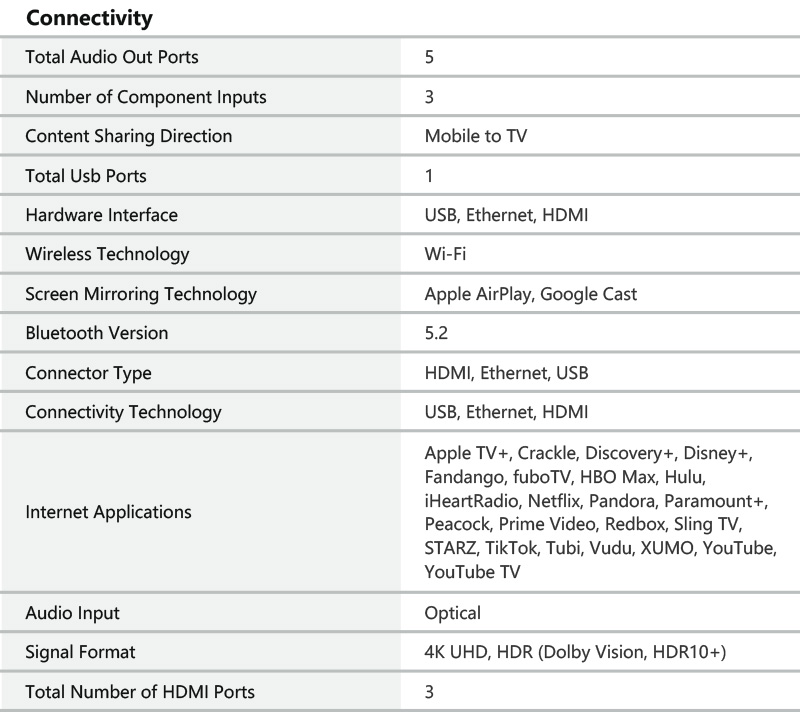Select the YouTube TV text in applications list
The image size is (800, 713).
[x=472, y=572]
